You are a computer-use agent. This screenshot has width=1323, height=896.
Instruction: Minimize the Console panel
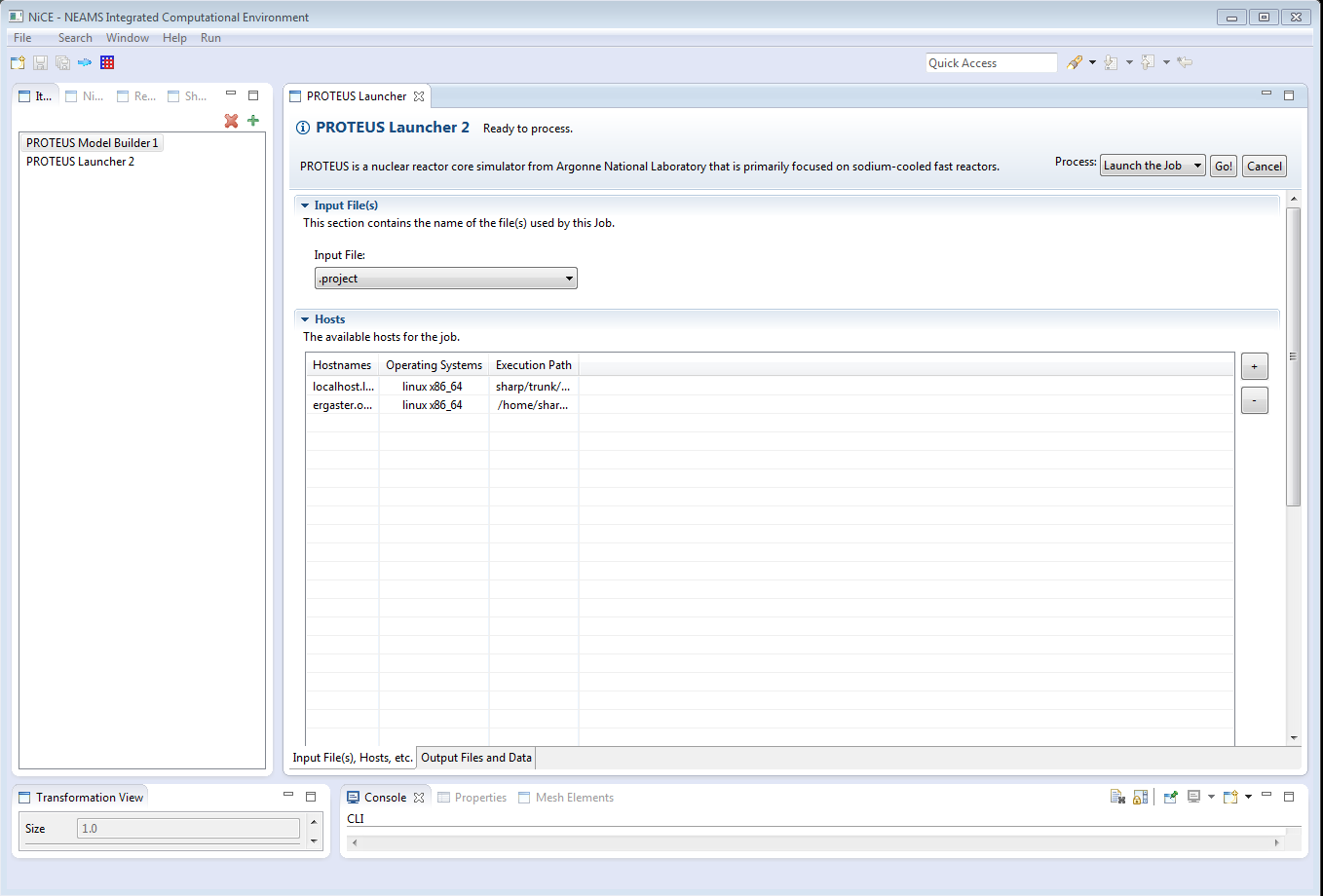tap(1266, 796)
